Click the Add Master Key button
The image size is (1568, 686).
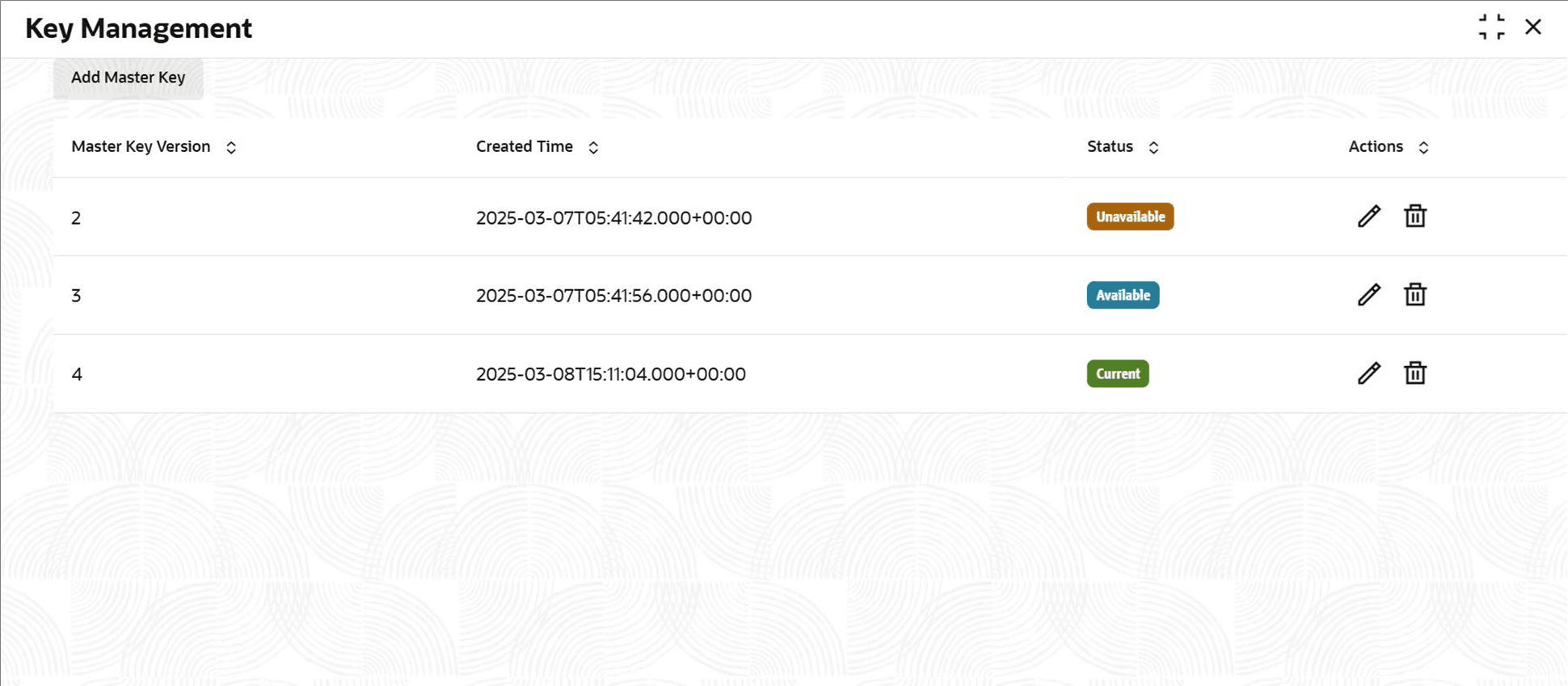click(x=129, y=78)
